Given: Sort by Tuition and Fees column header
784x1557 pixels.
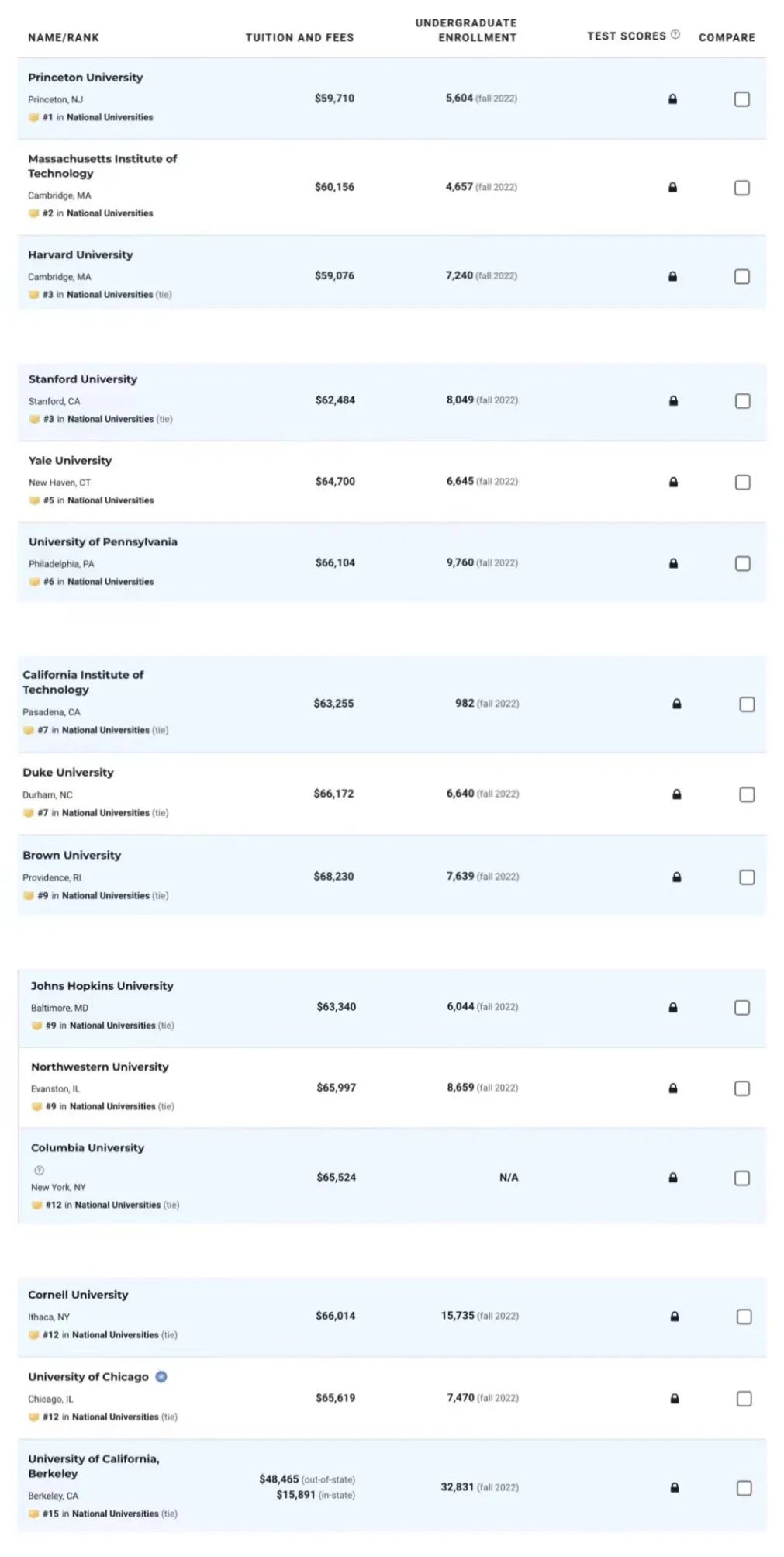Looking at the screenshot, I should [x=299, y=37].
